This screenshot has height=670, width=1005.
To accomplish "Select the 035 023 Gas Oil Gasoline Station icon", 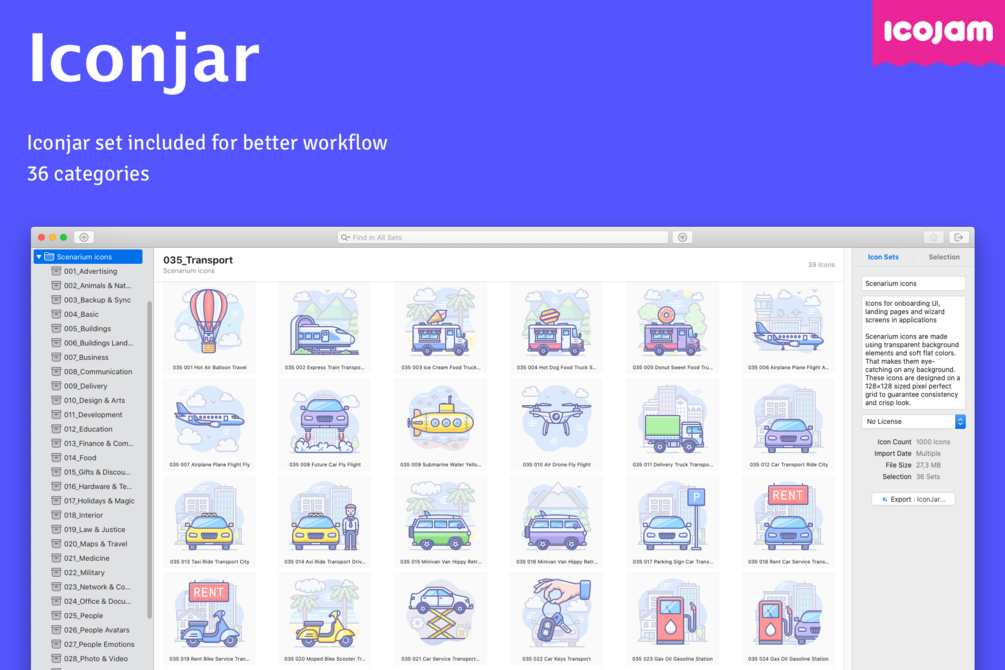I will point(672,619).
